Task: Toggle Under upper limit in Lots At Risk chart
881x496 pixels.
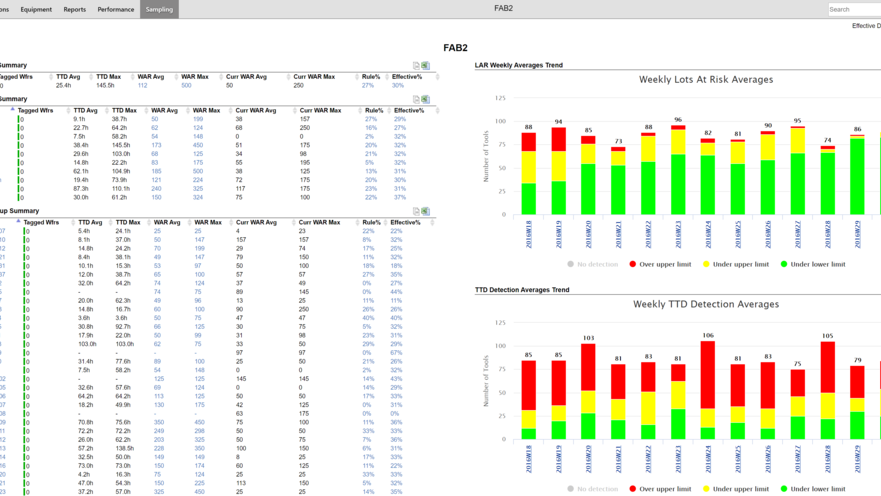Action: [x=735, y=264]
